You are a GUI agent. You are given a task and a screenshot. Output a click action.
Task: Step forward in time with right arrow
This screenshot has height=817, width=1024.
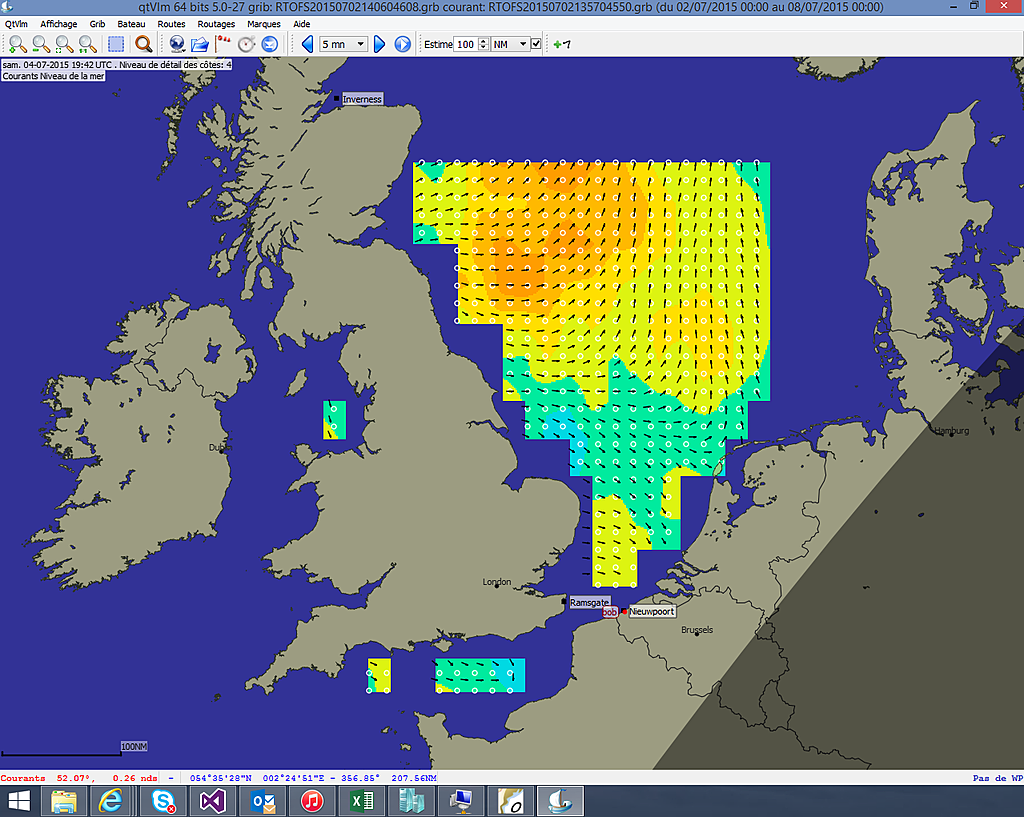point(379,44)
